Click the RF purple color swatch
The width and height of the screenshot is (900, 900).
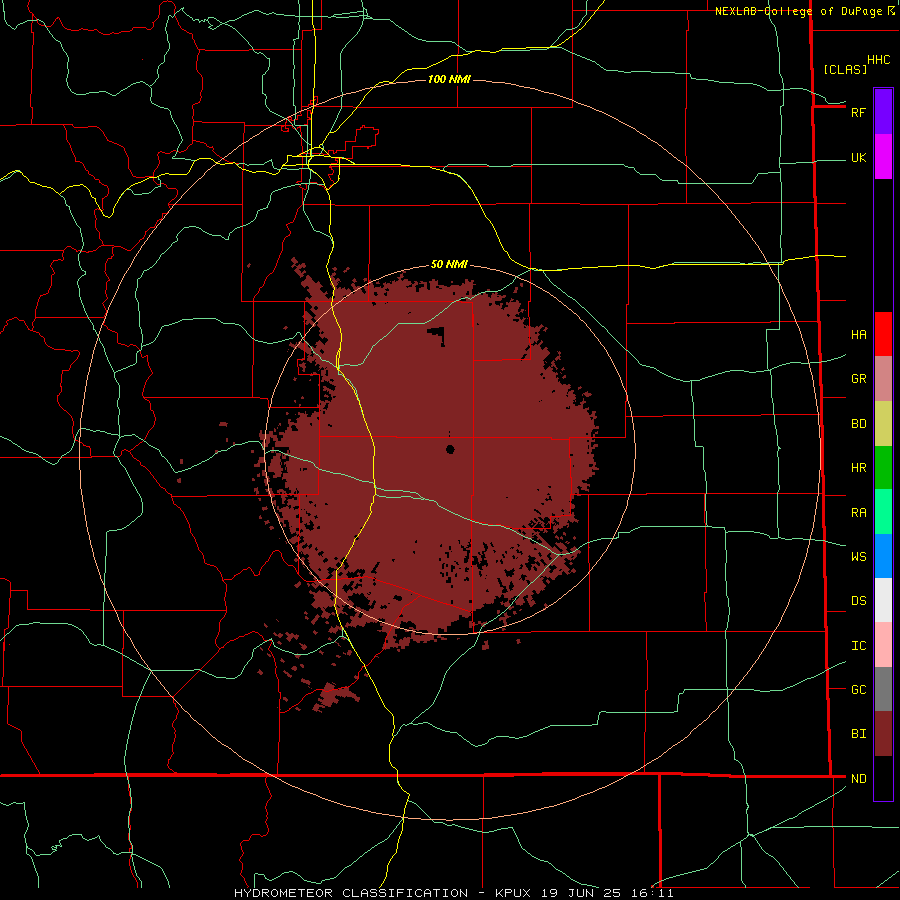[x=883, y=112]
